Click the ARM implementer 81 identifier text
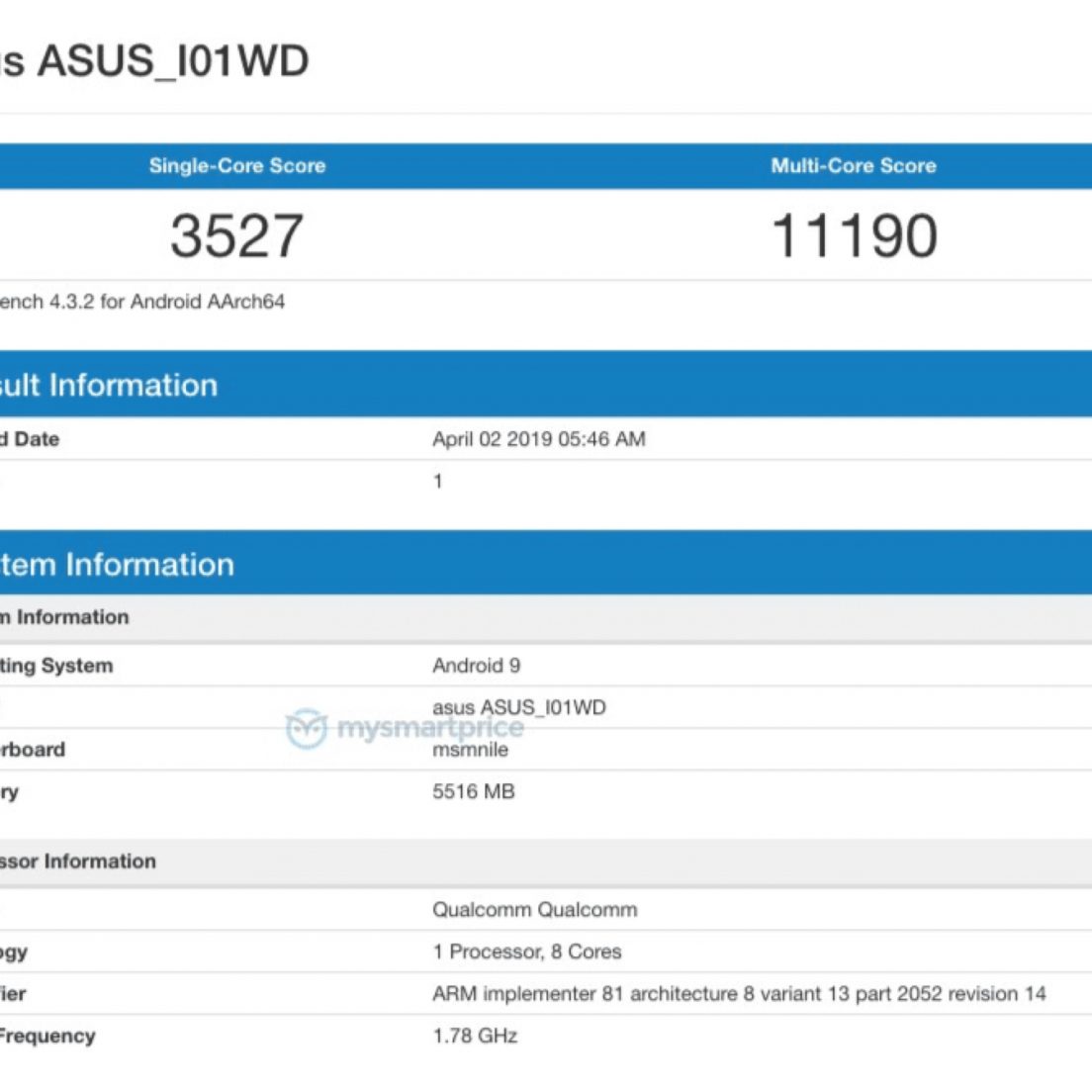 [x=739, y=994]
